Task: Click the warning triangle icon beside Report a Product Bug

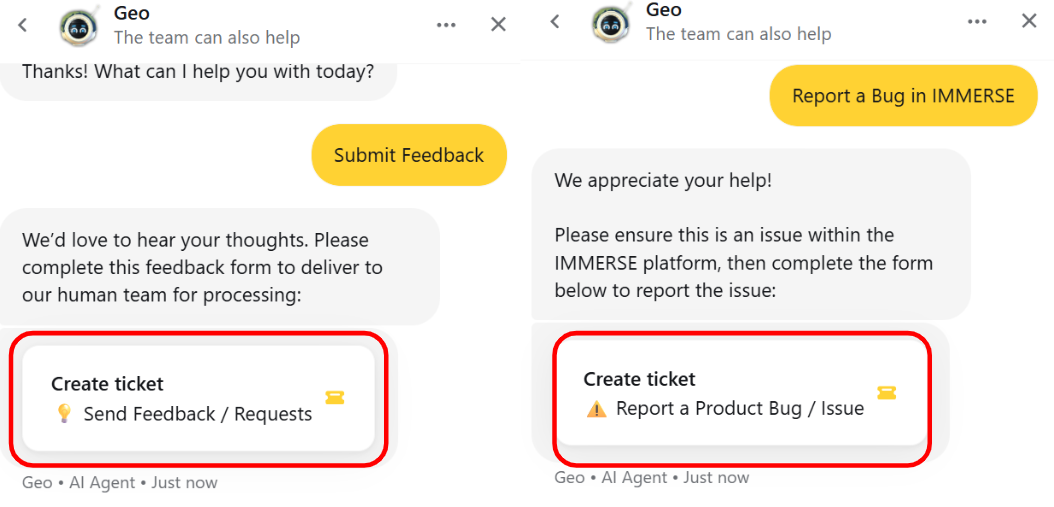Action: coord(597,409)
